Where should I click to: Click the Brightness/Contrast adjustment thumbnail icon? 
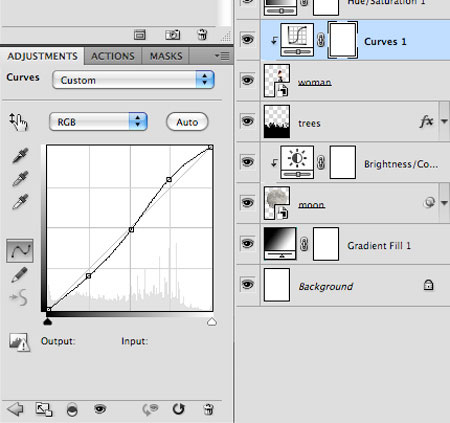click(x=297, y=162)
